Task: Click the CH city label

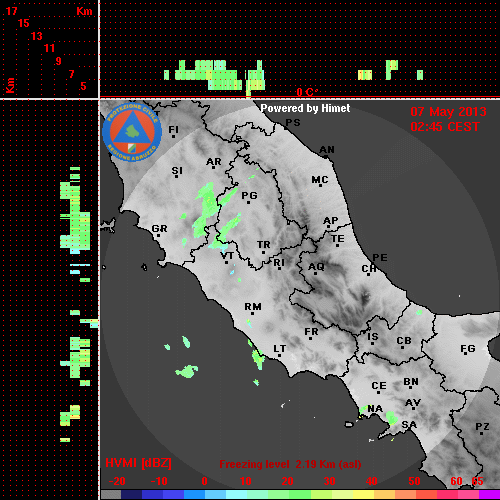Action: pos(369,268)
